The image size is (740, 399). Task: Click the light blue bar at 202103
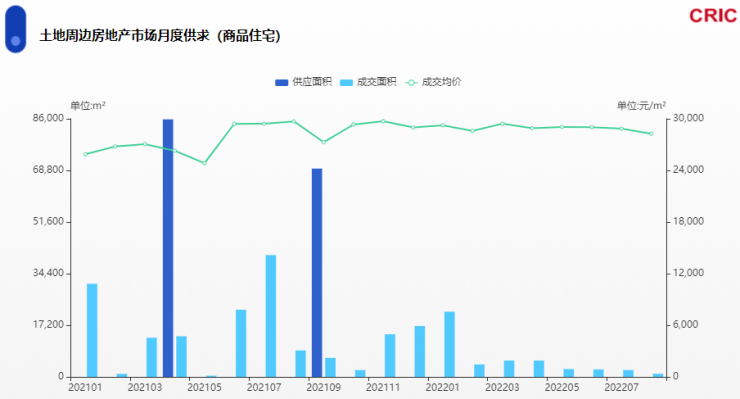click(x=151, y=357)
